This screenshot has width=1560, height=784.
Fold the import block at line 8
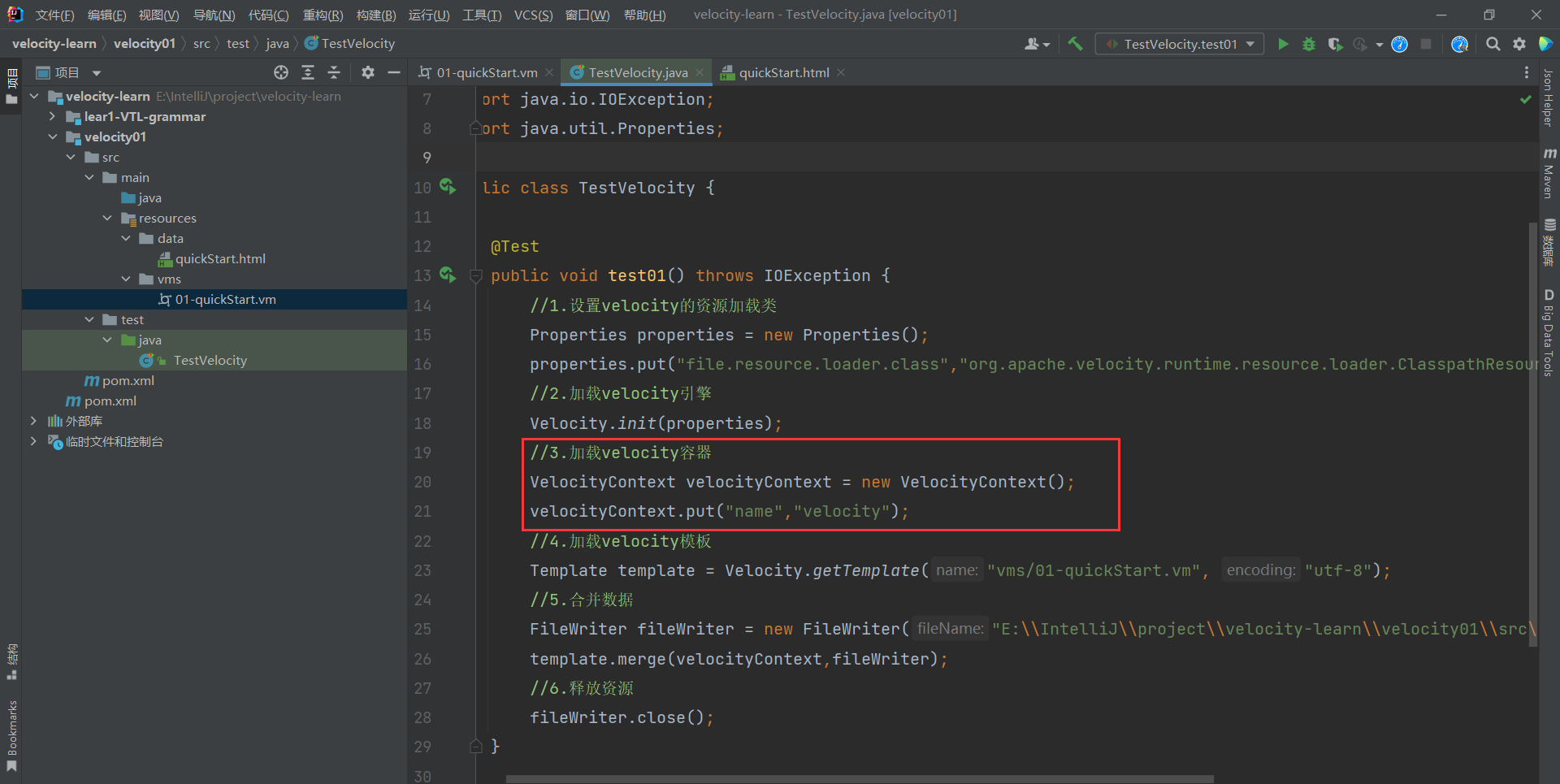tap(476, 128)
